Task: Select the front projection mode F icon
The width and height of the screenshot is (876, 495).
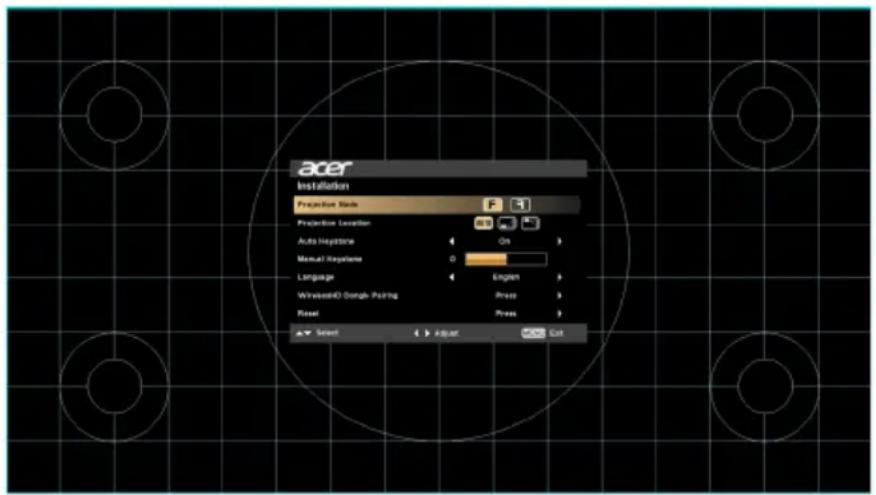Action: coord(492,204)
